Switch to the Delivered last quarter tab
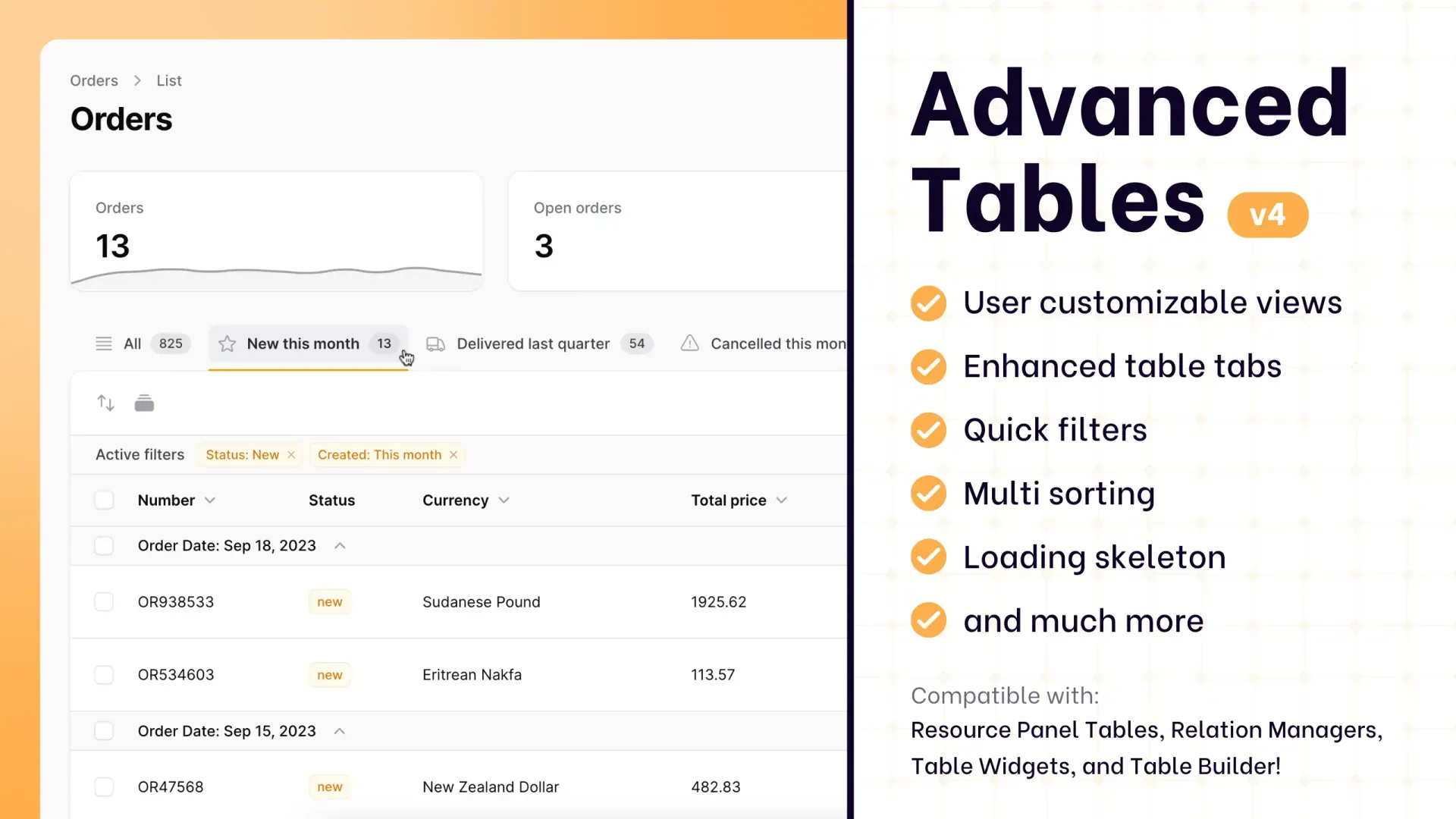Screen dimensions: 1456x819 533,344
